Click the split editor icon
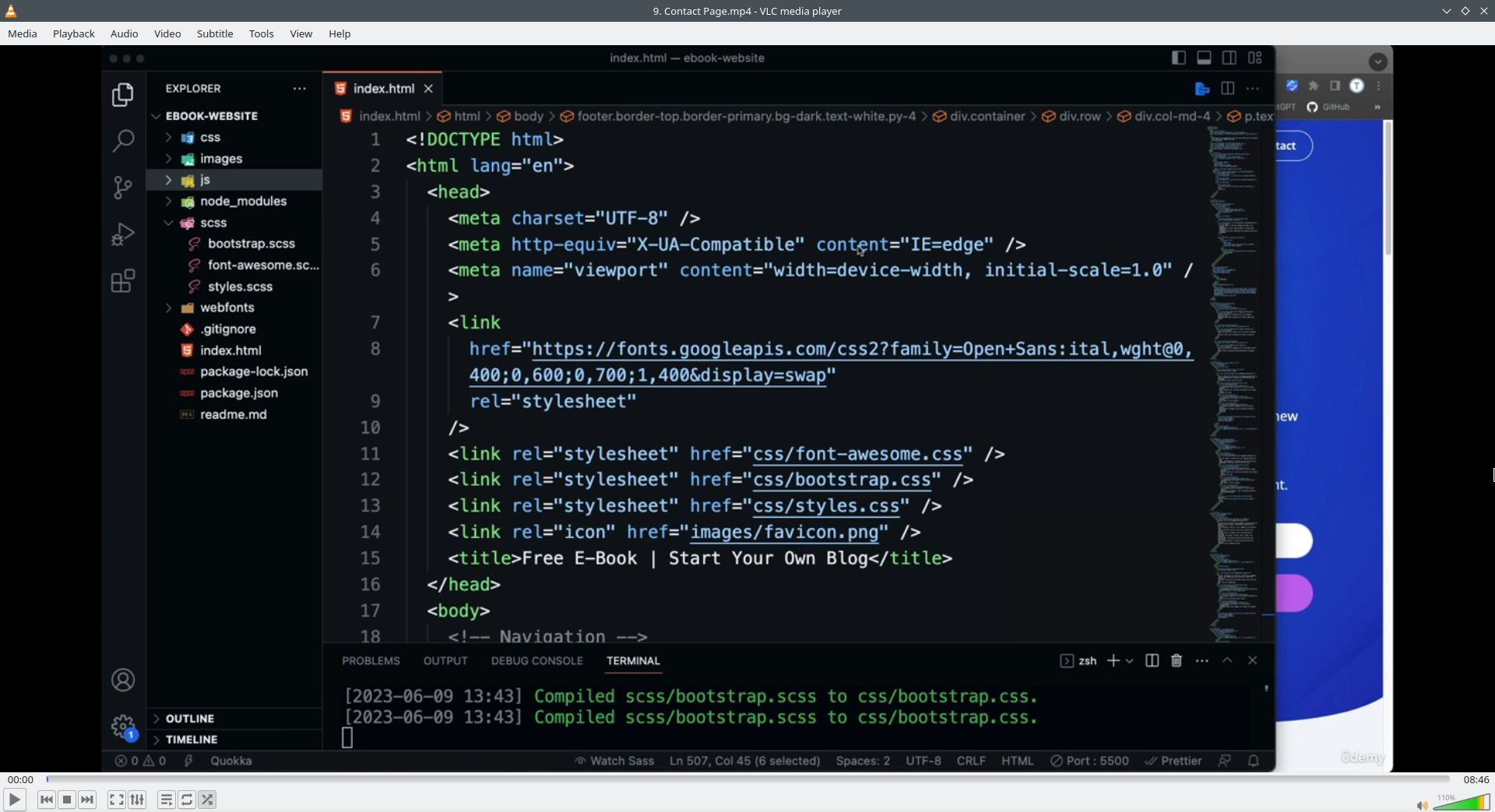The image size is (1495, 812). (x=1228, y=89)
